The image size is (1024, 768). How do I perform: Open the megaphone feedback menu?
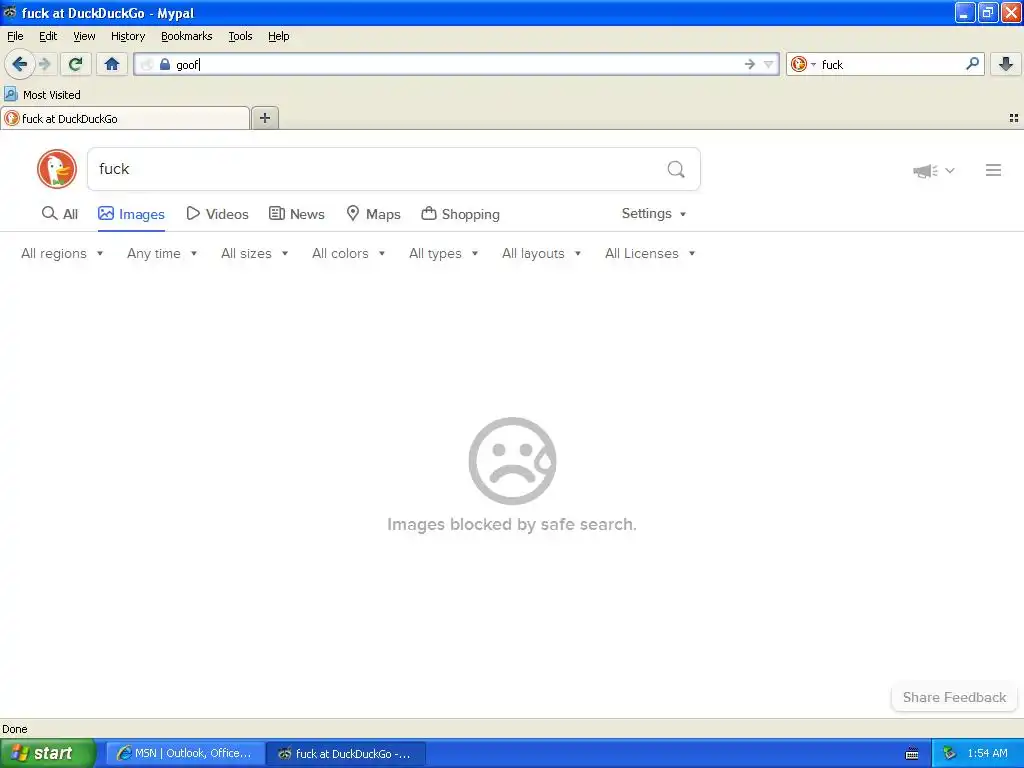[x=934, y=170]
